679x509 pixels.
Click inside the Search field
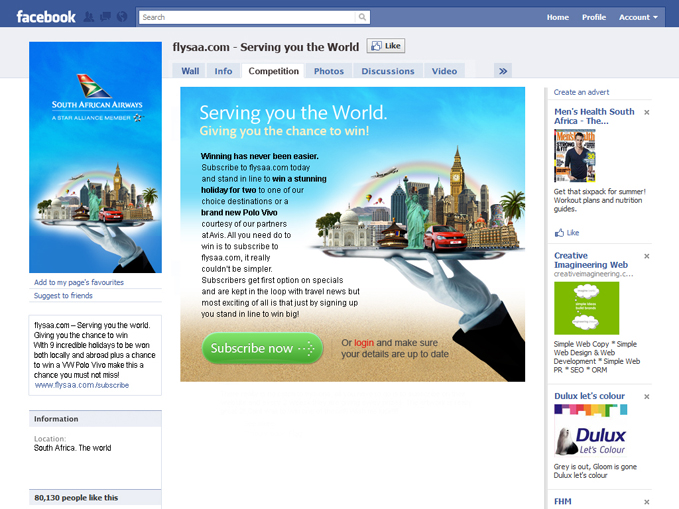(x=247, y=17)
